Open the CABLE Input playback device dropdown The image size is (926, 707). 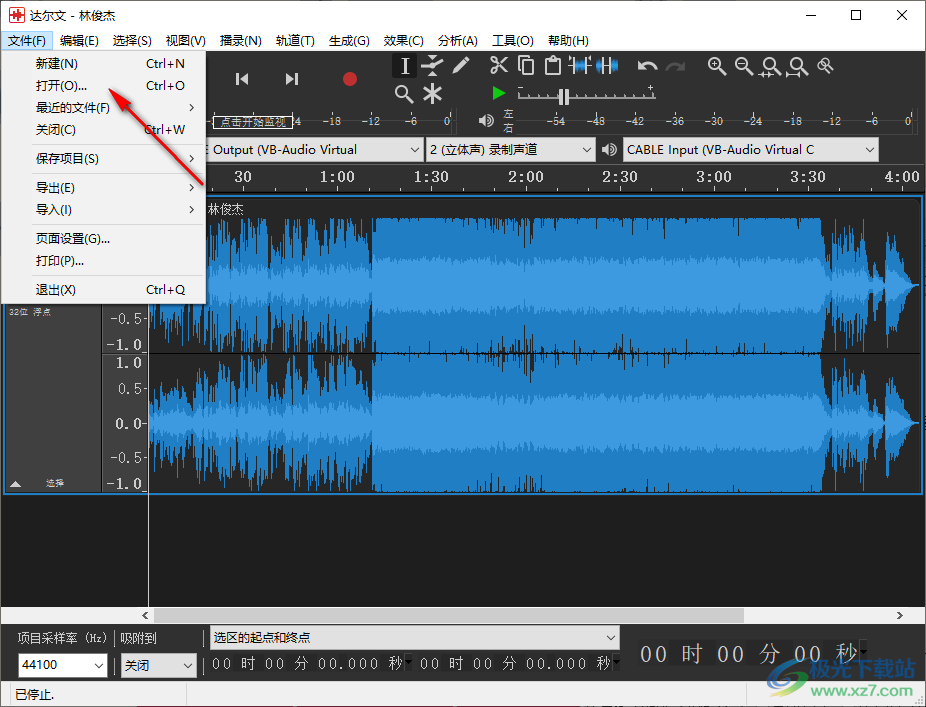pos(750,150)
